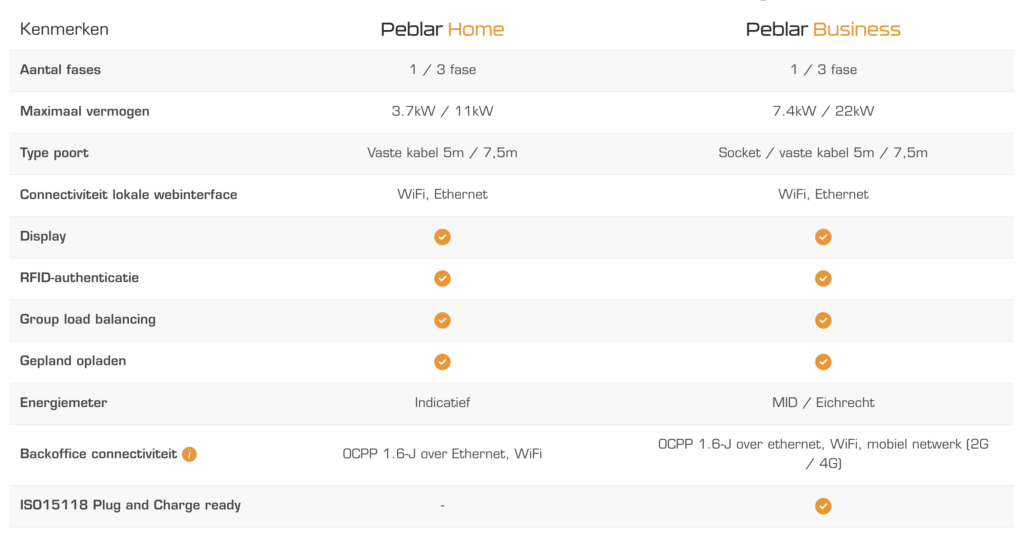Click the Backoffice connectiviteit info icon

point(189,454)
